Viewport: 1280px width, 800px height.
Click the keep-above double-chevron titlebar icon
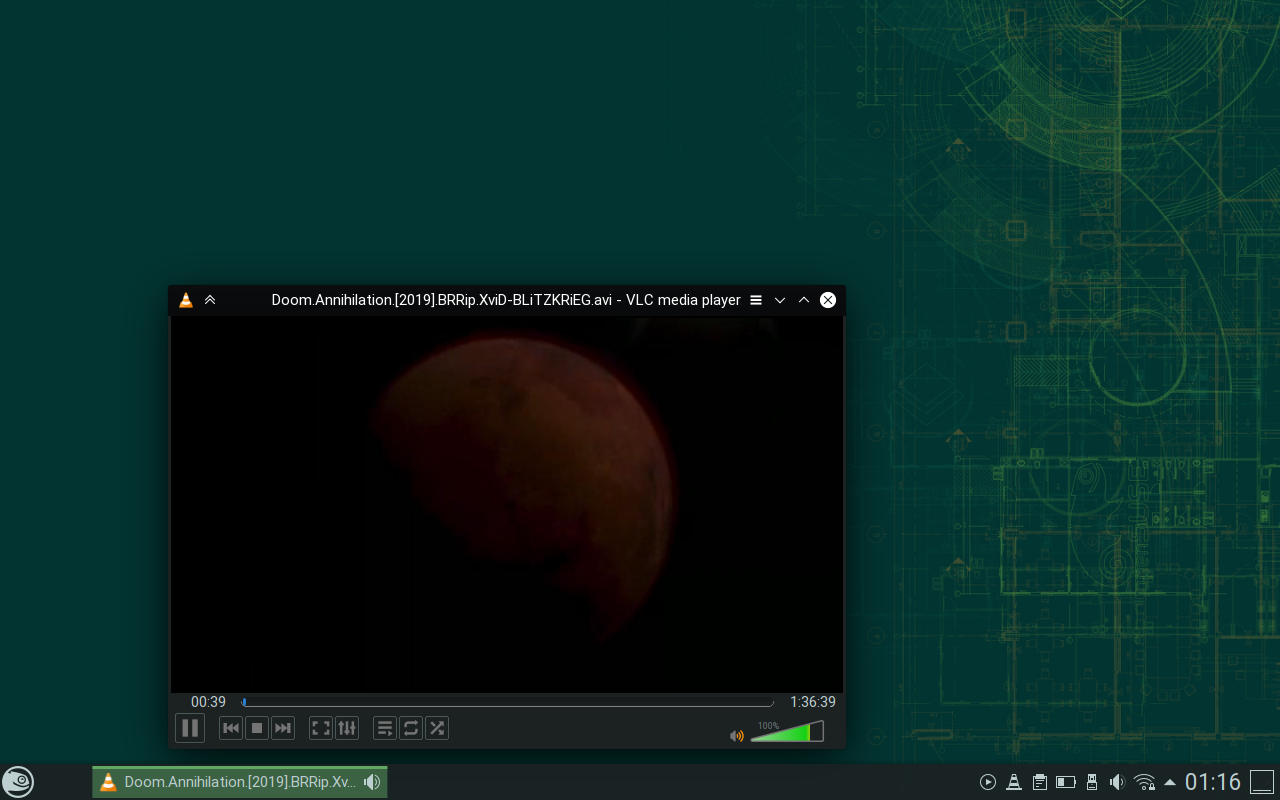pos(210,300)
